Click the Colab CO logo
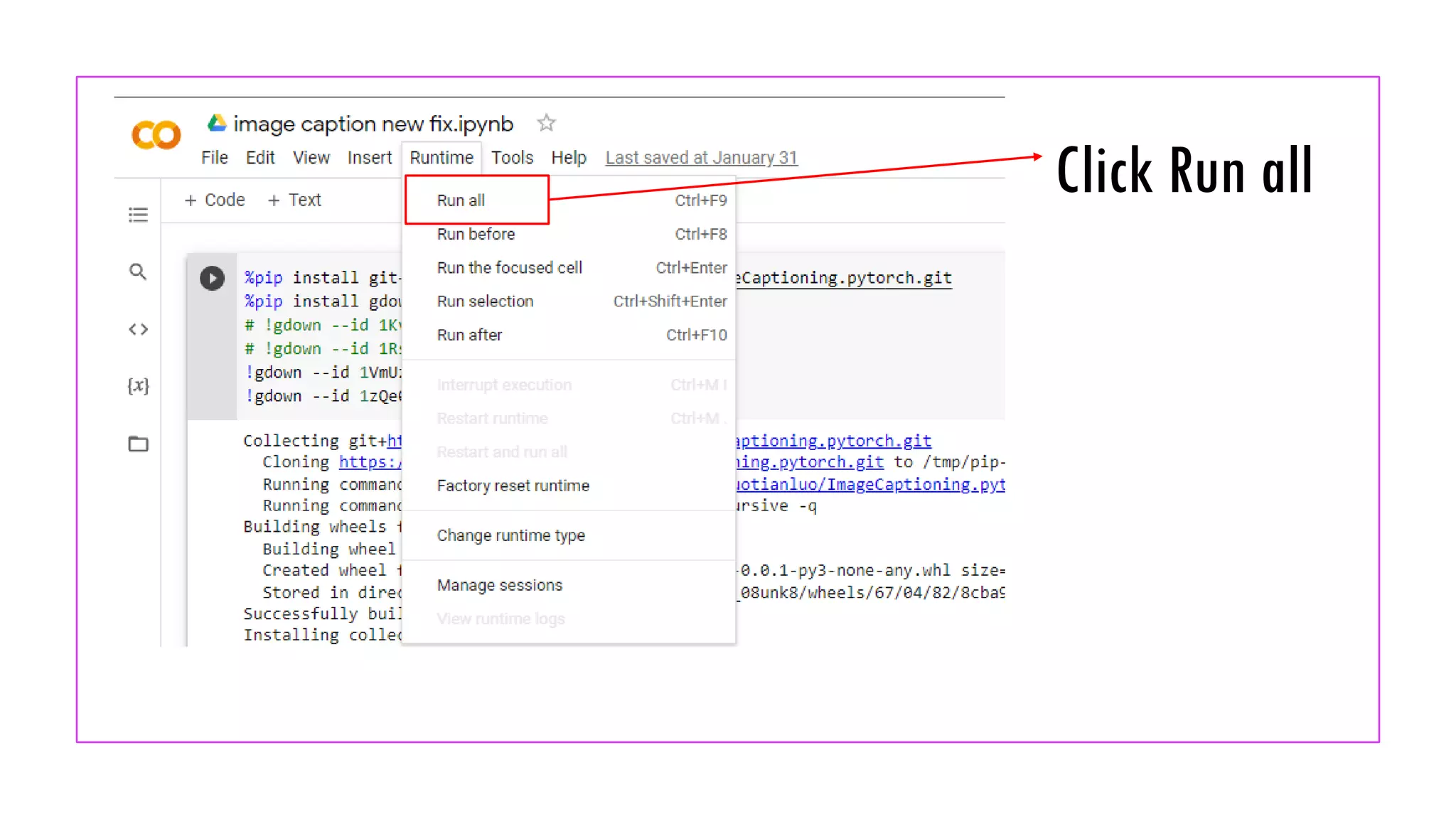Screen dimensions: 1456x819 click(x=156, y=135)
